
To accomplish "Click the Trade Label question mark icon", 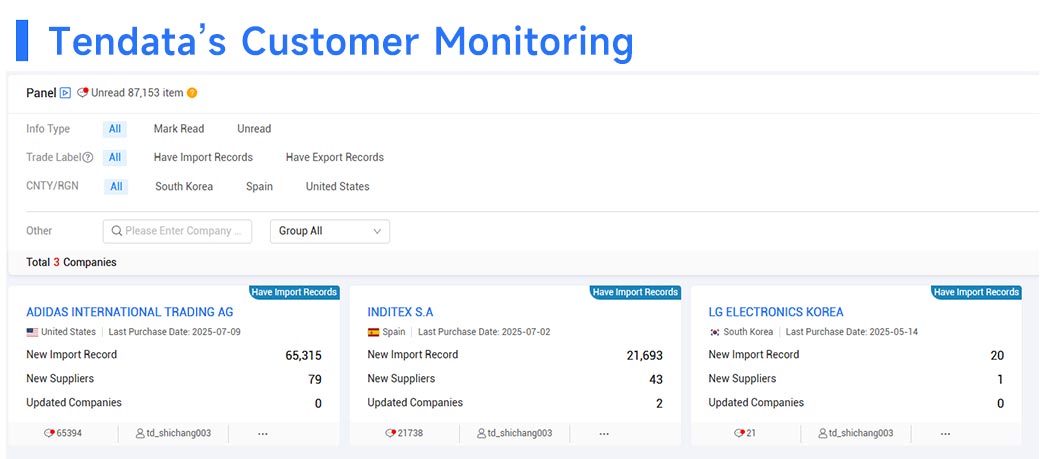I will 87,157.
